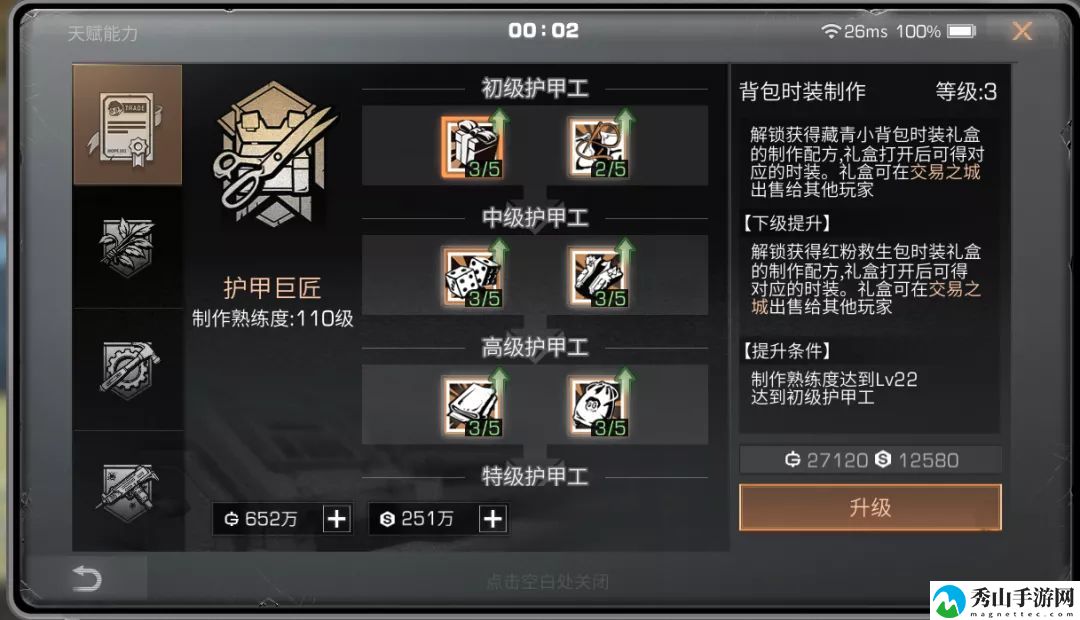Tap the back arrow at bottom left
The width and height of the screenshot is (1080, 620).
point(87,578)
